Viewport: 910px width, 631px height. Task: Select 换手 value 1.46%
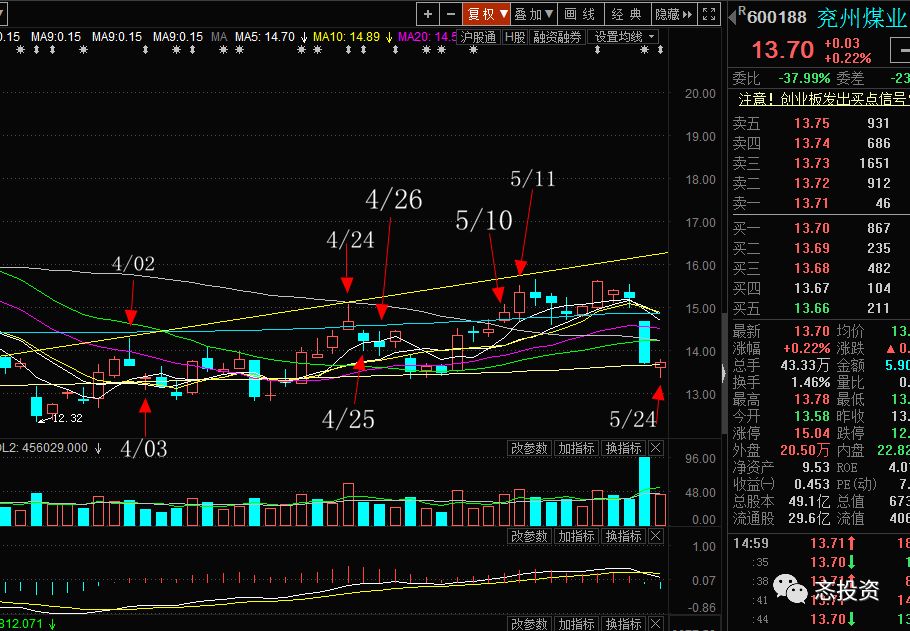point(811,383)
